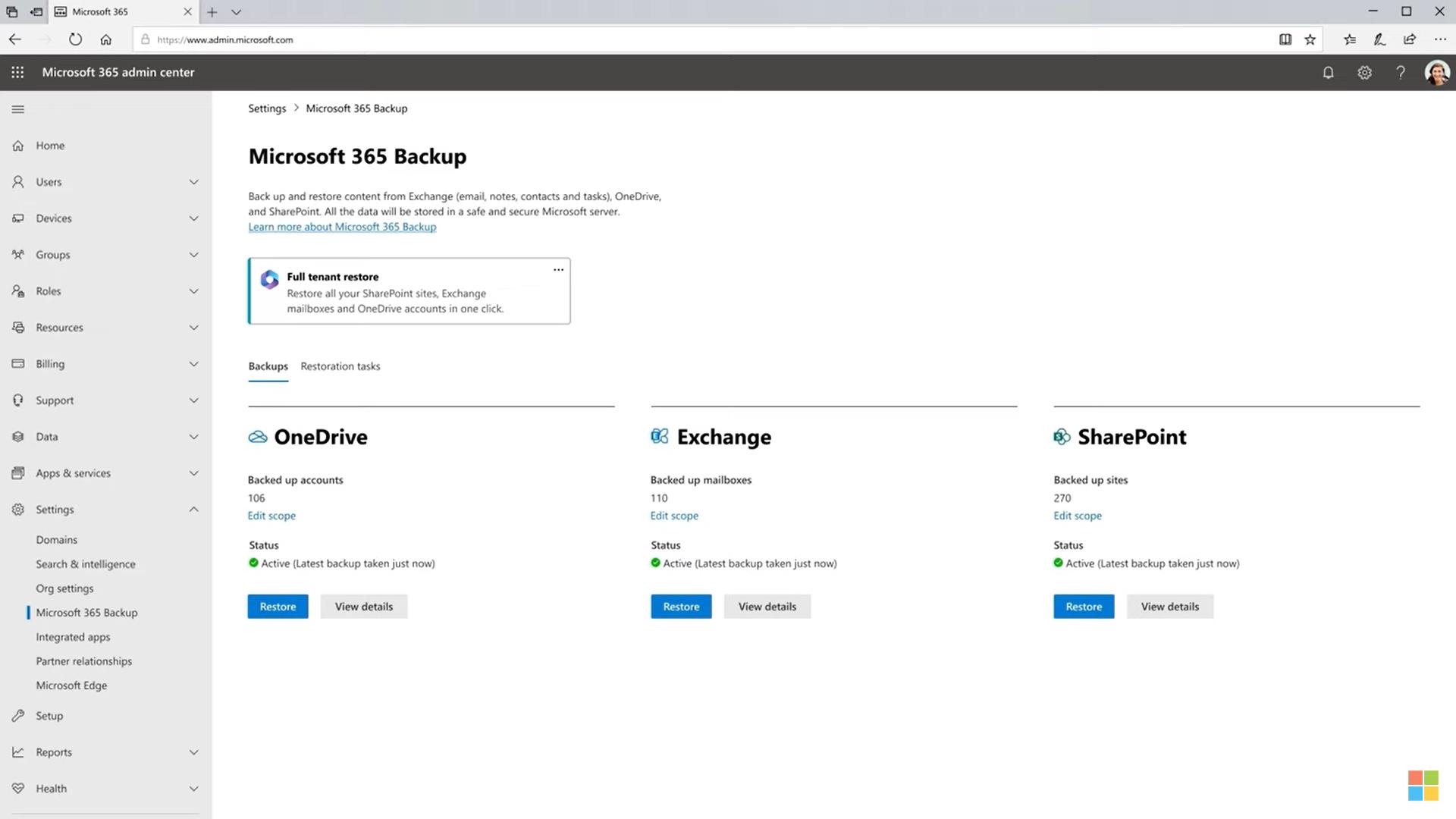Switch to the Restoration tasks tab
This screenshot has height=819, width=1456.
340,366
